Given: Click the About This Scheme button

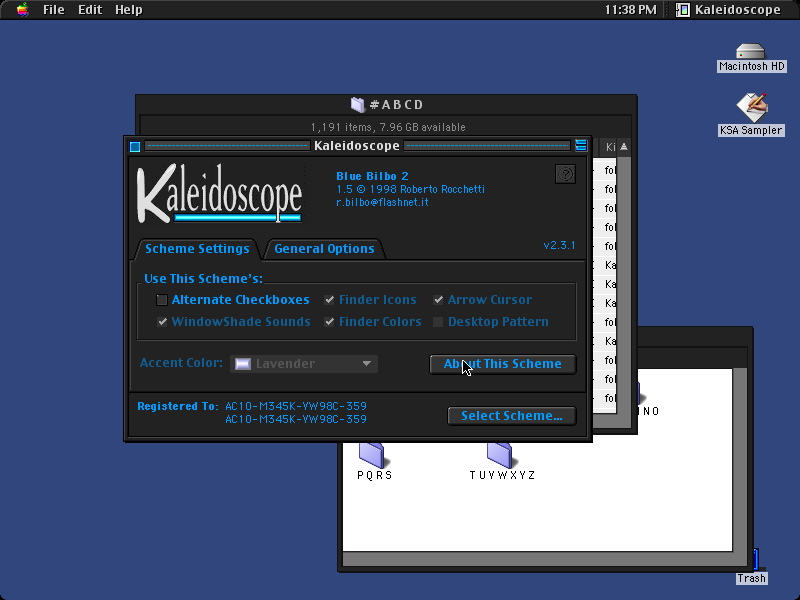Looking at the screenshot, I should [x=503, y=364].
